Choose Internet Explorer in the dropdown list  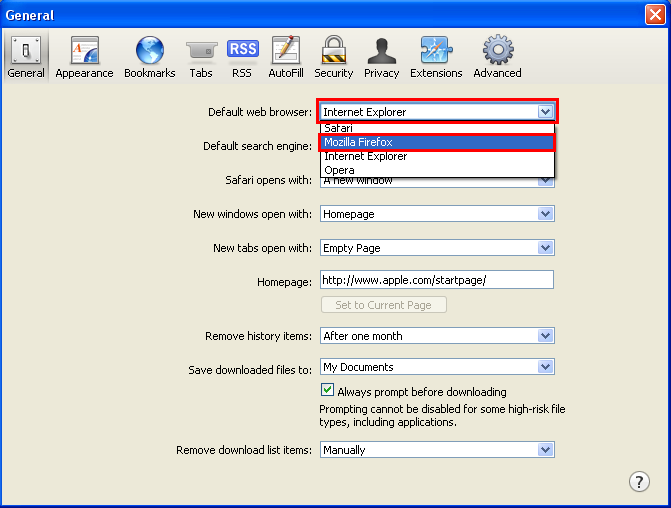(437, 156)
